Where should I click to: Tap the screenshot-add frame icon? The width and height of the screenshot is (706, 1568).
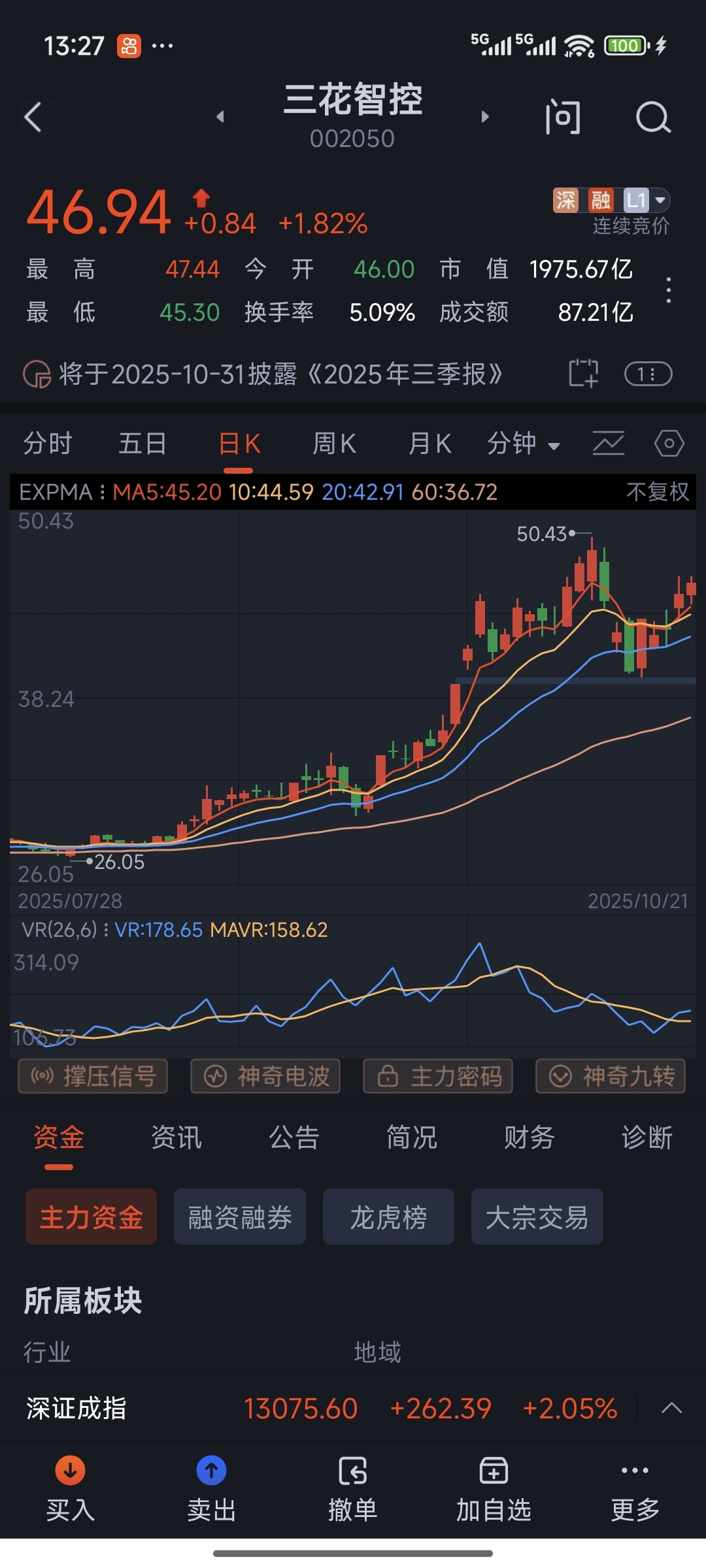(x=584, y=374)
